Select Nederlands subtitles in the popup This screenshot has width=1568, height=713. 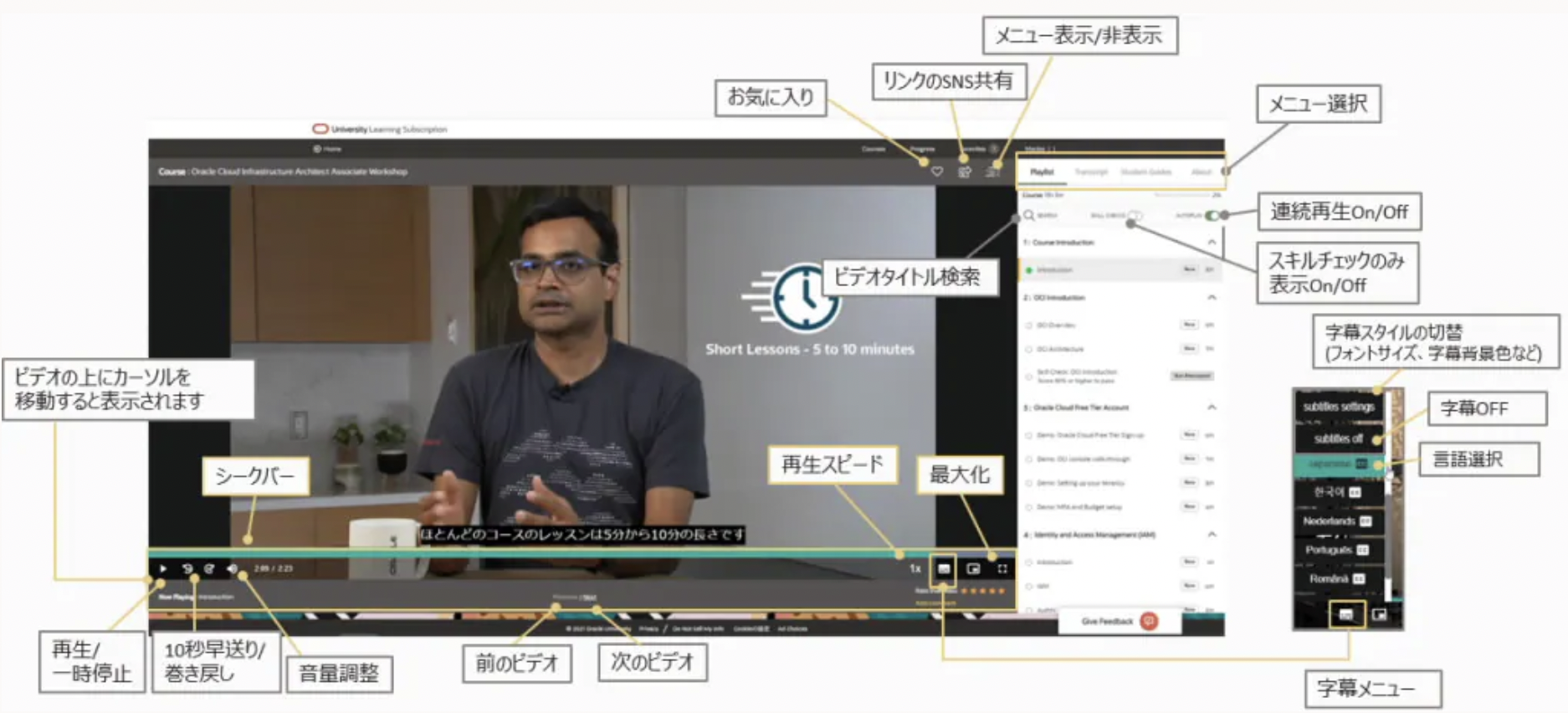(1337, 521)
